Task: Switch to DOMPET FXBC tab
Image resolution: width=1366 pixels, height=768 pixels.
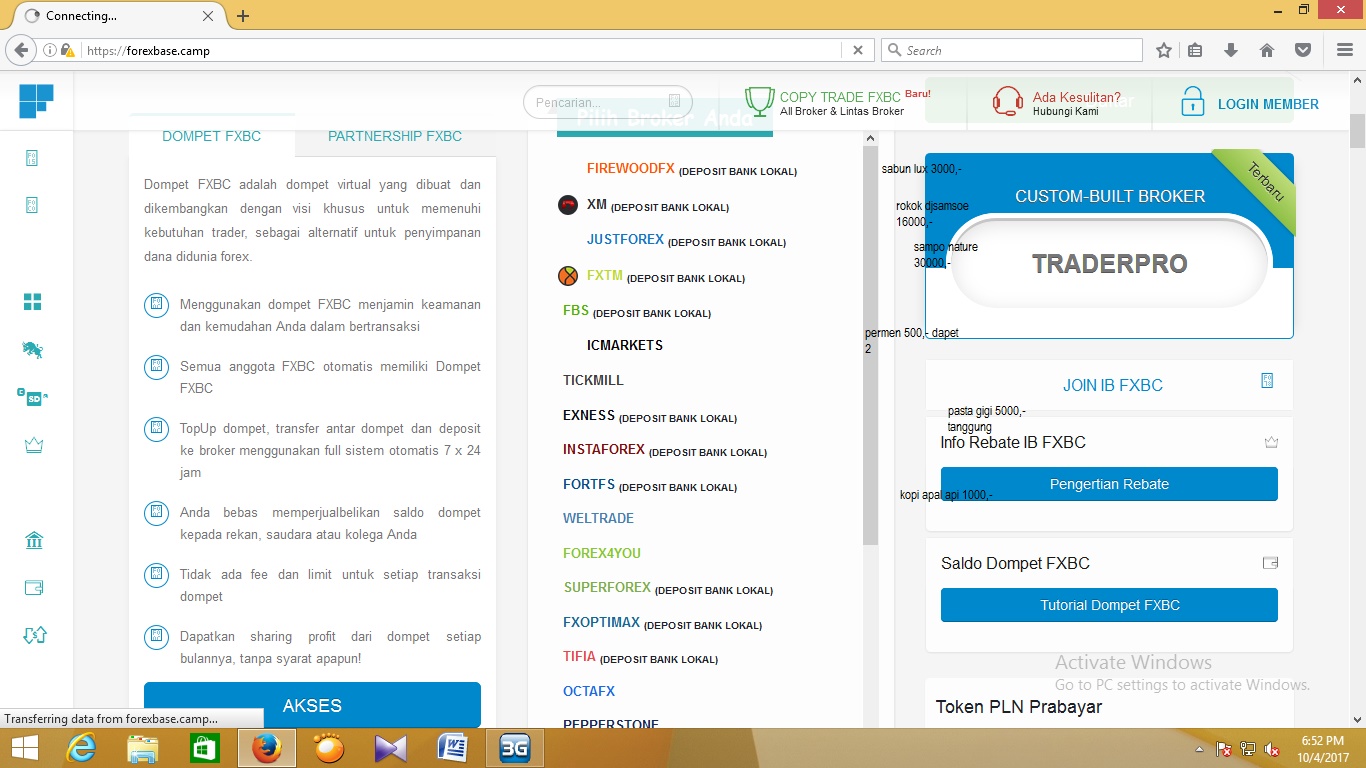Action: [x=211, y=136]
